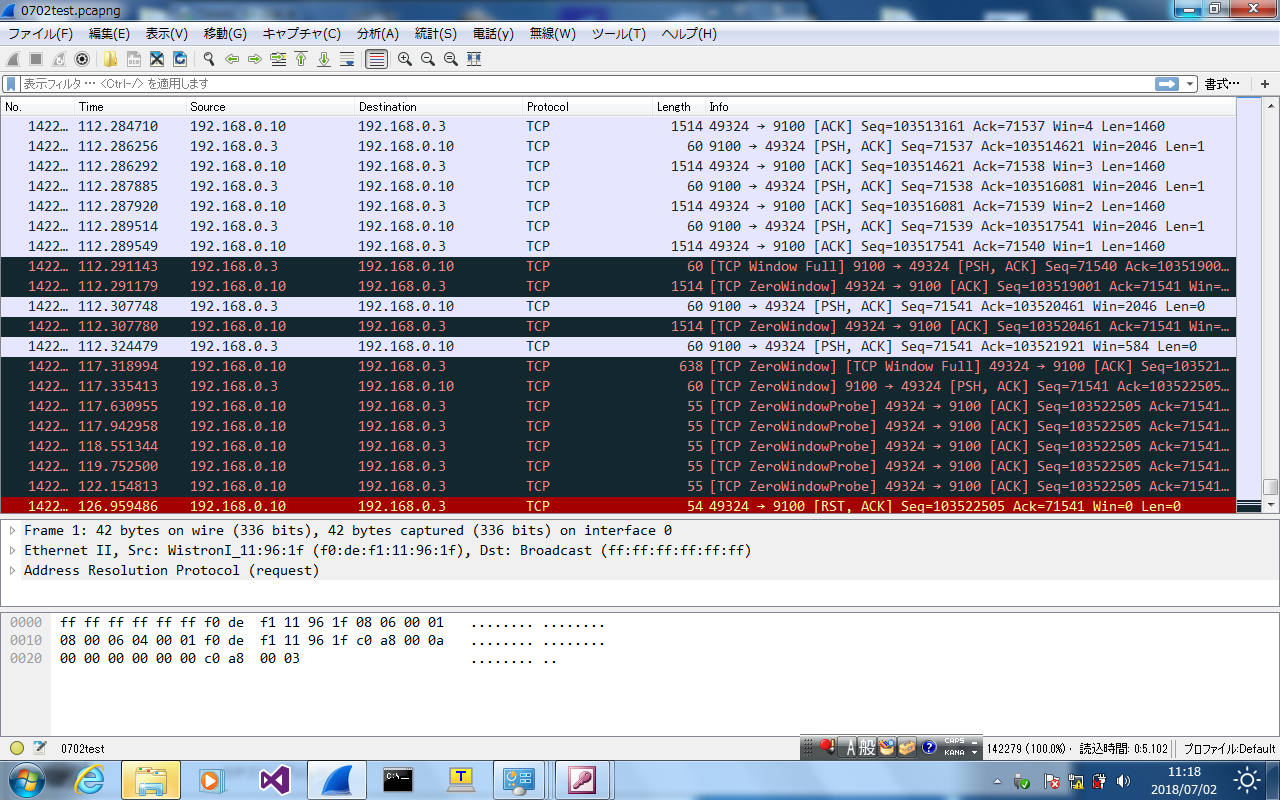Expand Address Resolution Protocol details row
The width and height of the screenshot is (1280, 800).
[x=13, y=570]
